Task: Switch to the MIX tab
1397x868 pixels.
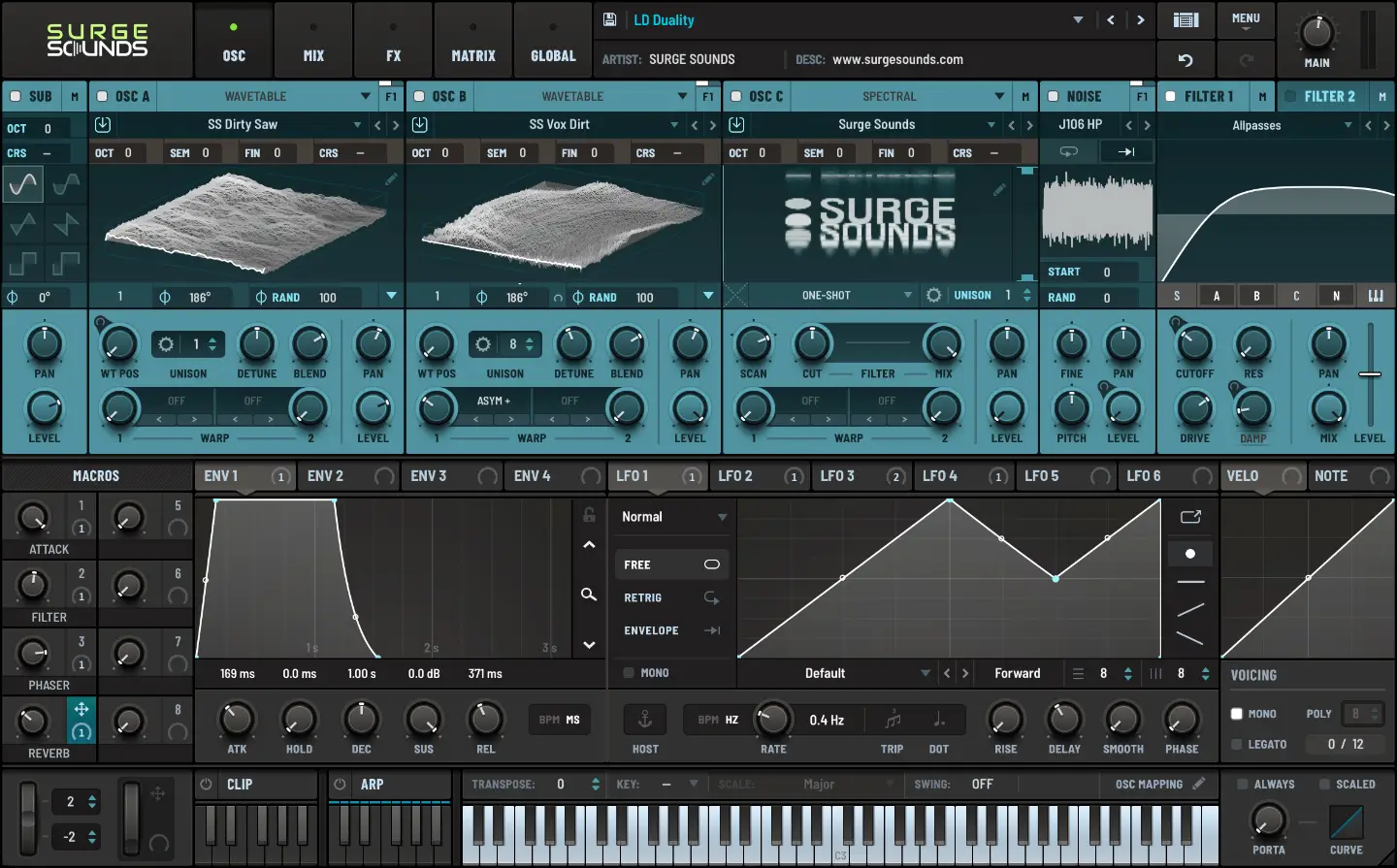Action: (313, 41)
